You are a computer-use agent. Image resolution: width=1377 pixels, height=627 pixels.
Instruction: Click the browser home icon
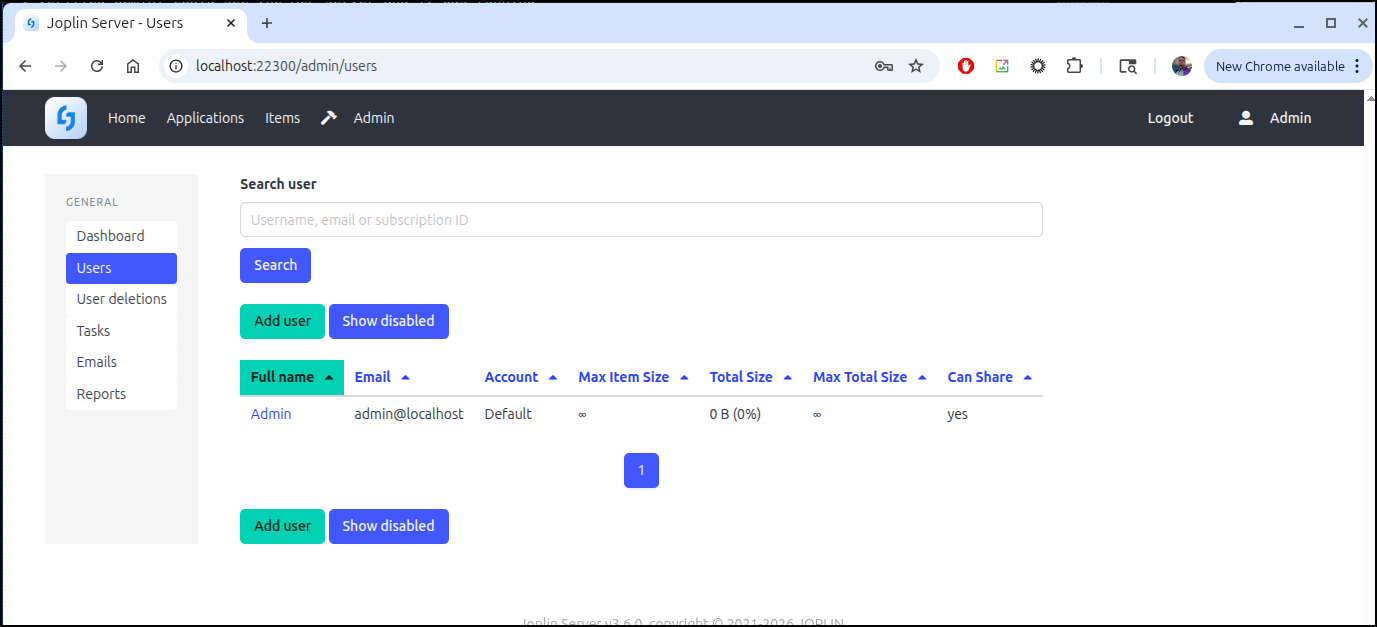point(133,66)
